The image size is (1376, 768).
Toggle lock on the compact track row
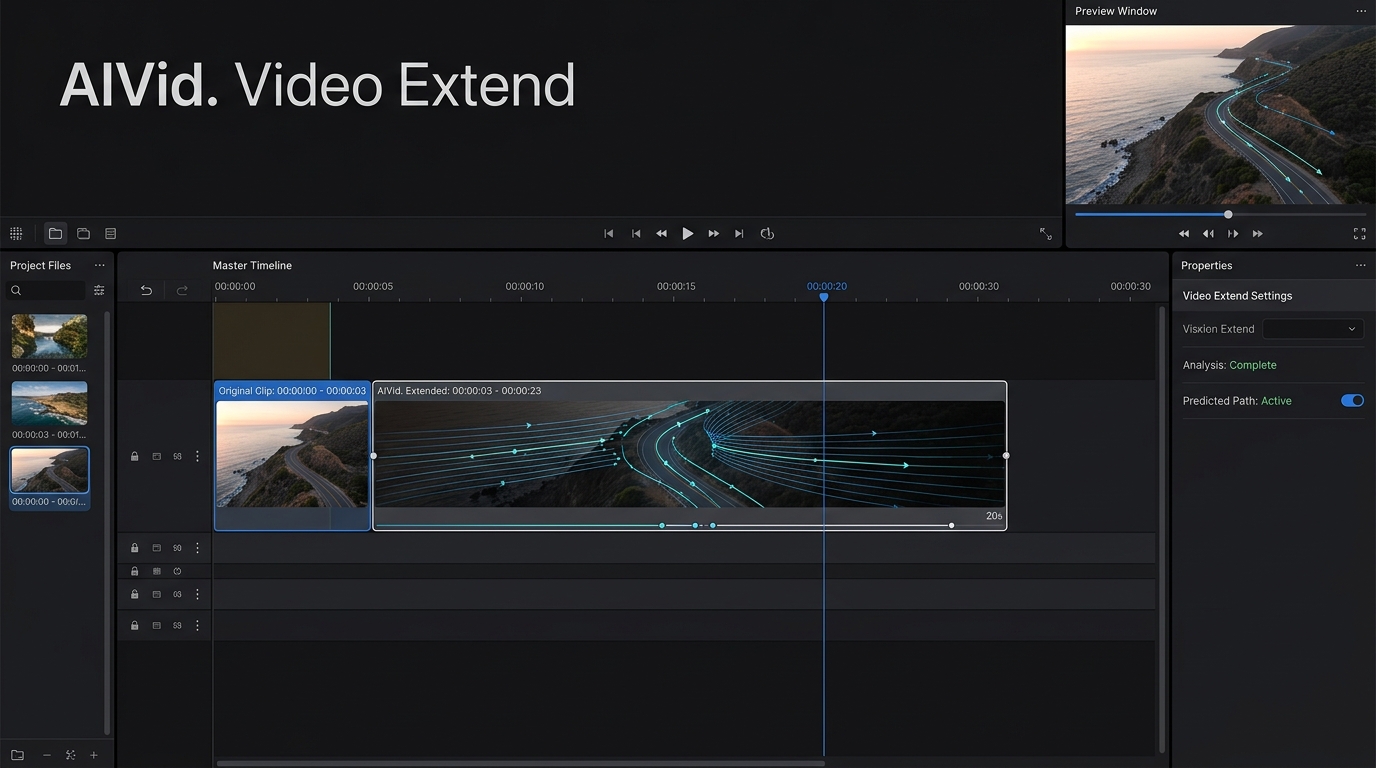[x=135, y=571]
